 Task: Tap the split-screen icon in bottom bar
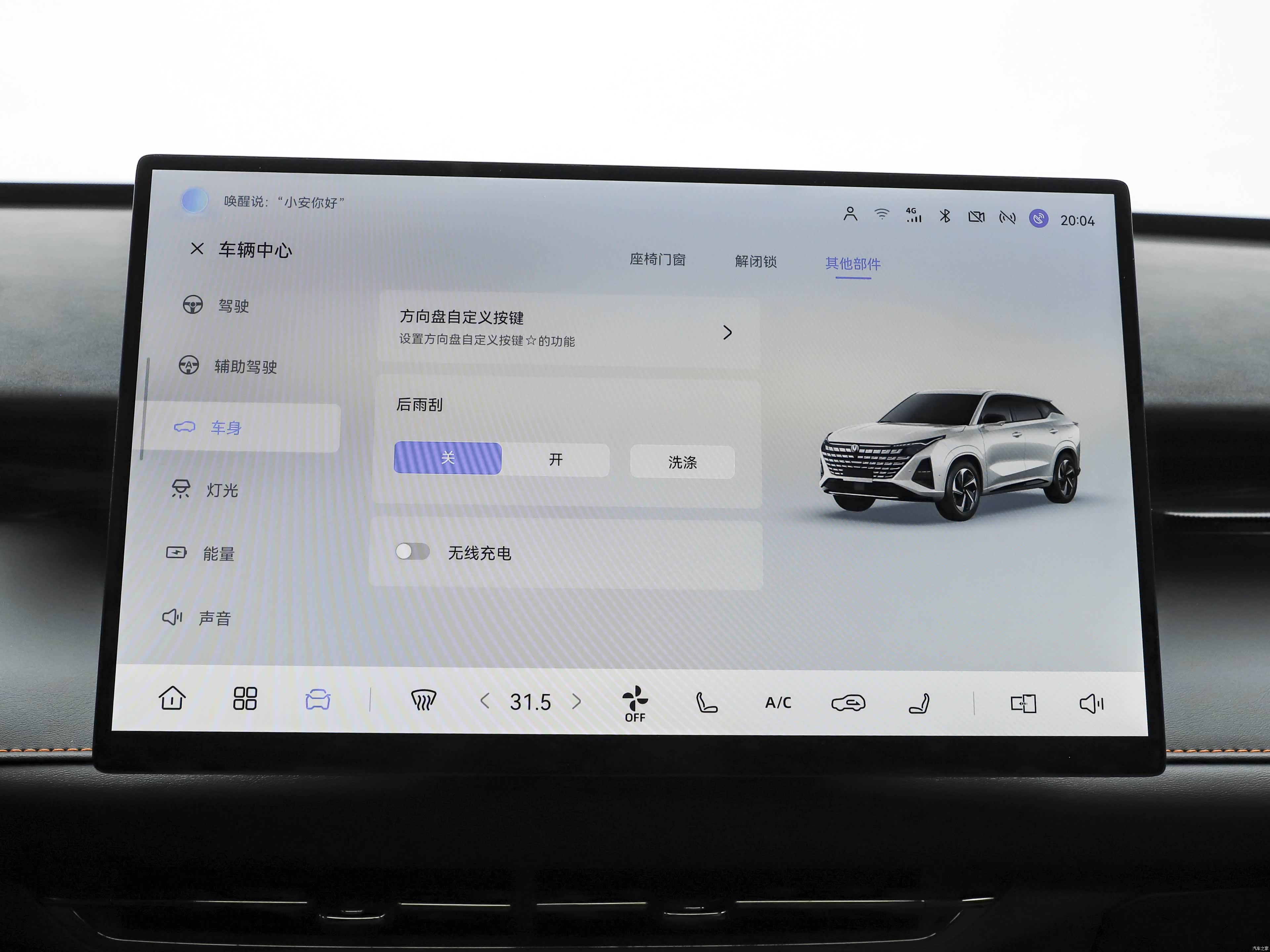point(1023,703)
